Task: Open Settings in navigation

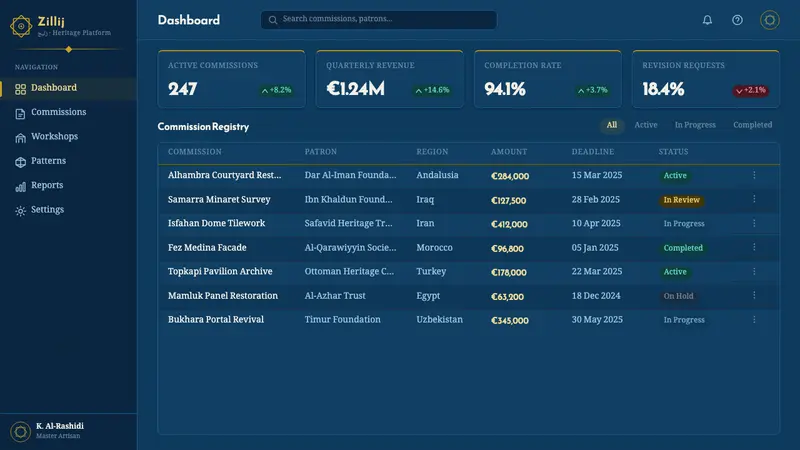Action: 68,210
